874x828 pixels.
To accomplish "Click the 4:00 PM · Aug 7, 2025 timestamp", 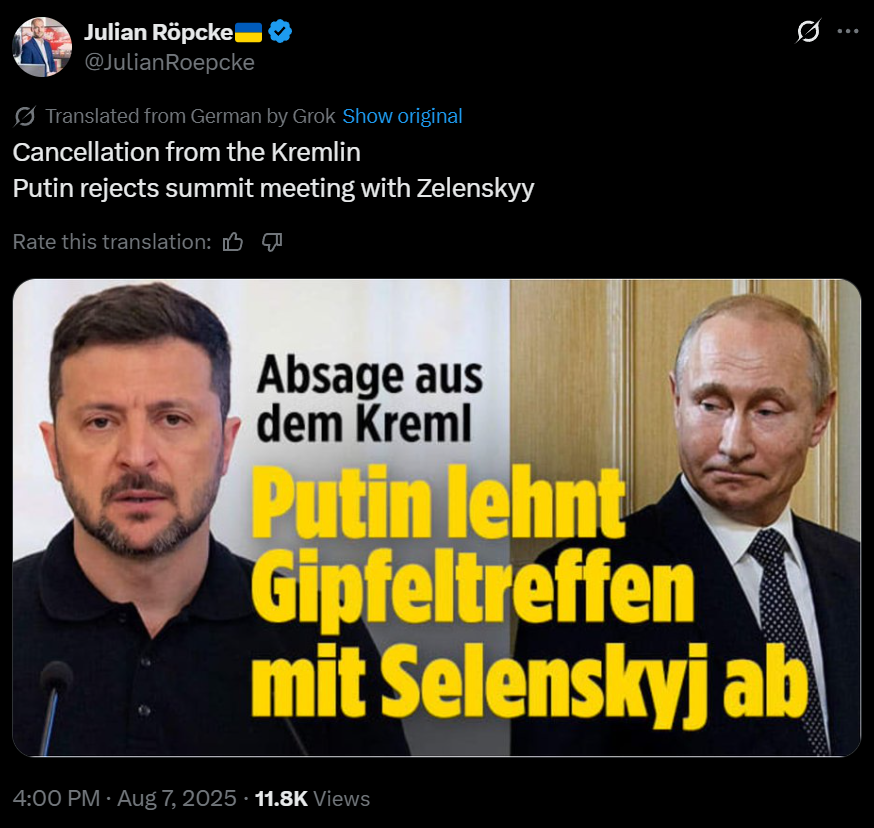I will click(x=124, y=798).
